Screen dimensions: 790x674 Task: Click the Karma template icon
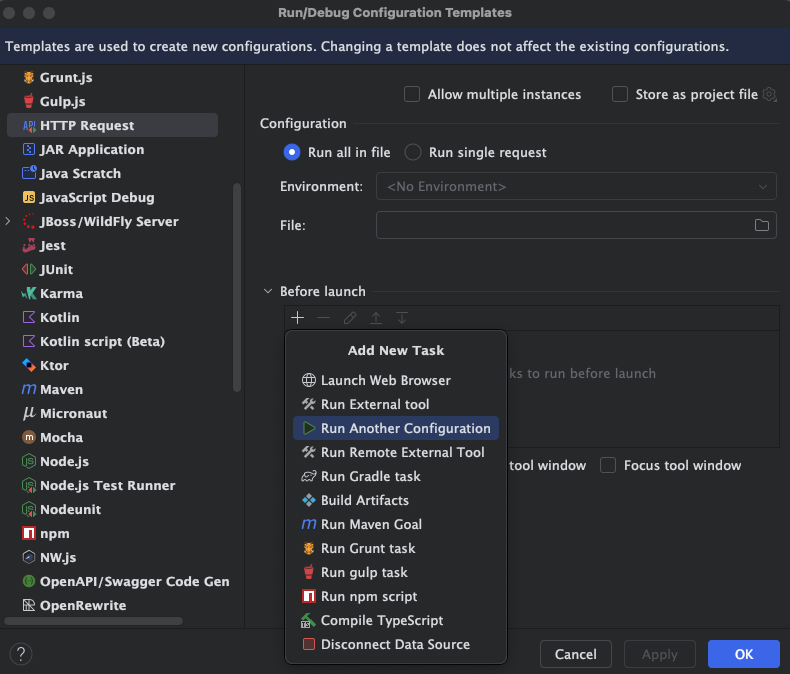point(29,294)
